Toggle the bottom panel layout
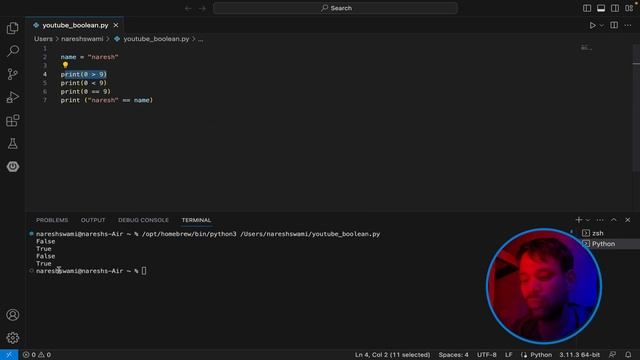This screenshot has height=360, width=640. tap(601, 8)
